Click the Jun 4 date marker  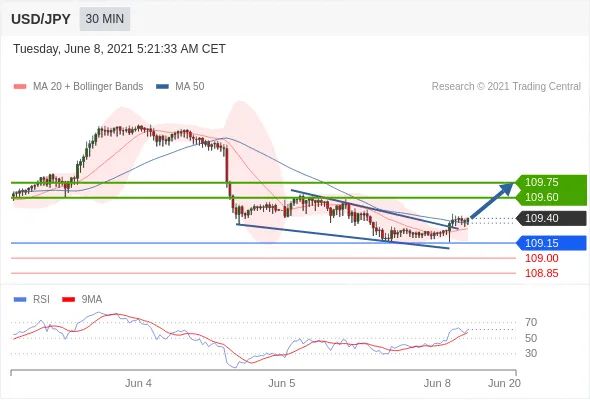[138, 383]
